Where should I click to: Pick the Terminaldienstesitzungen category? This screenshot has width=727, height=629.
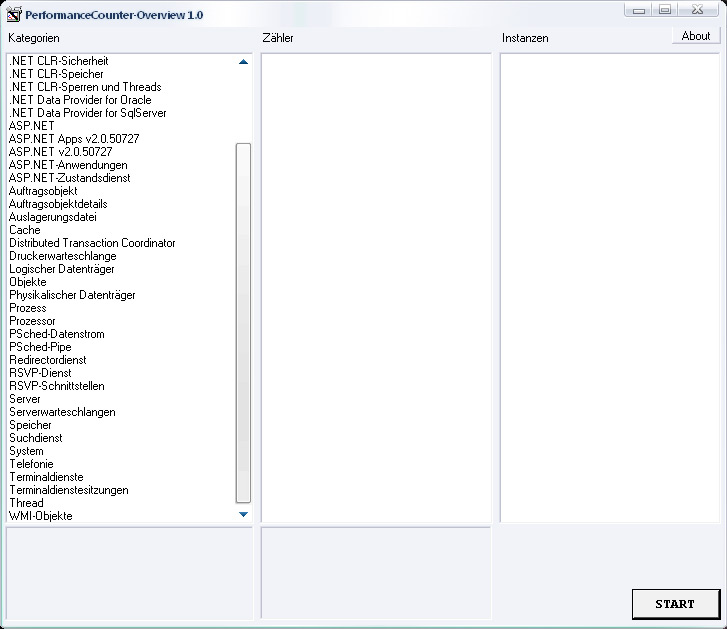[68, 490]
